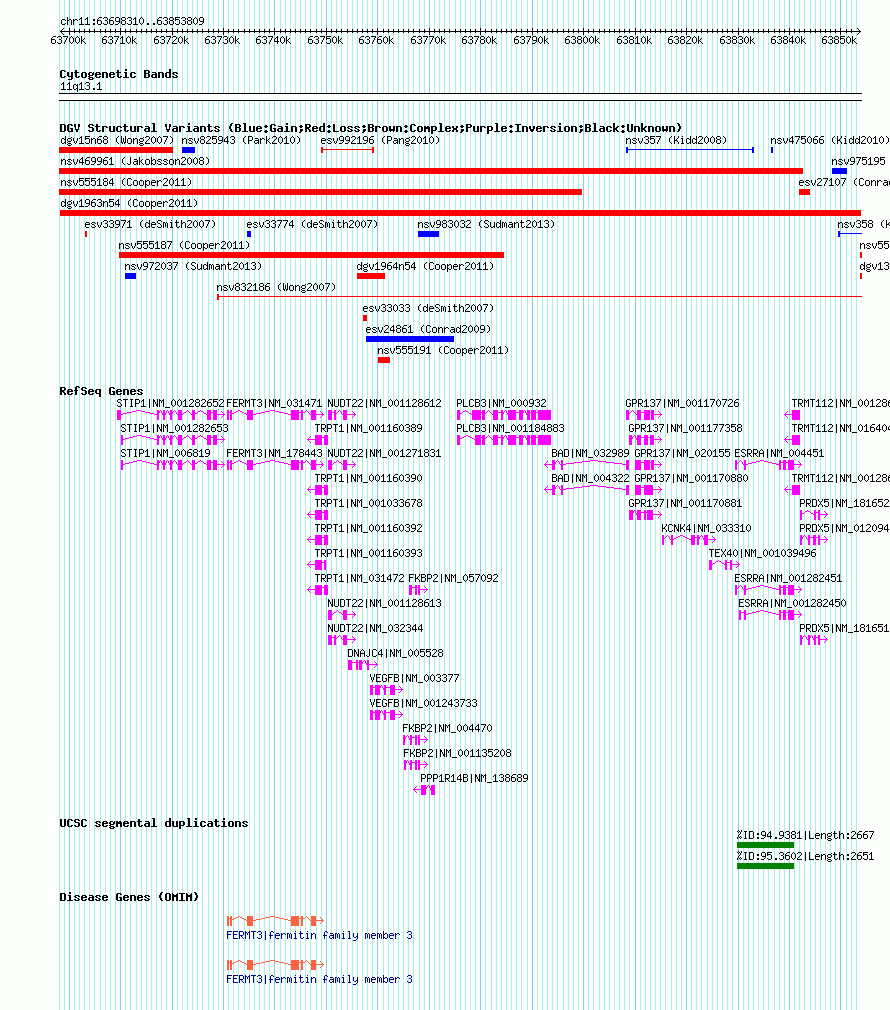Image resolution: width=890 pixels, height=1010 pixels.
Task: Open the nsv357 (Kidd2008) variant label
Action: [676, 140]
